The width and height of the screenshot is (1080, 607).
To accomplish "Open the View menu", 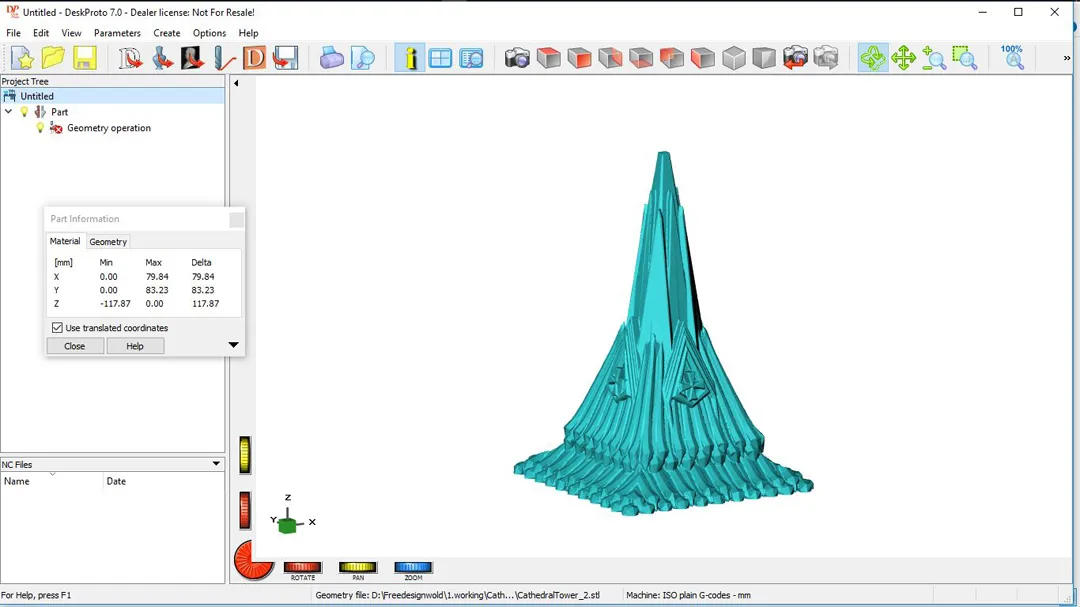I will (x=71, y=32).
